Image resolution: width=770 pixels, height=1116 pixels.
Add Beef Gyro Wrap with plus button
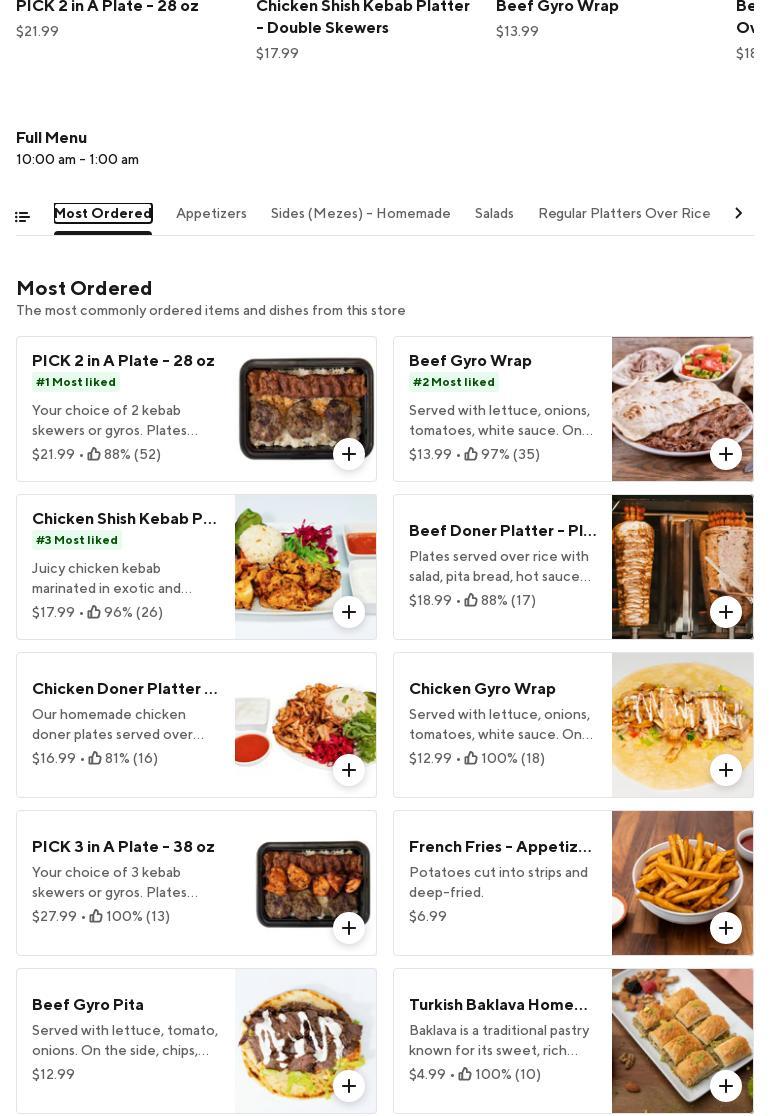(x=726, y=454)
